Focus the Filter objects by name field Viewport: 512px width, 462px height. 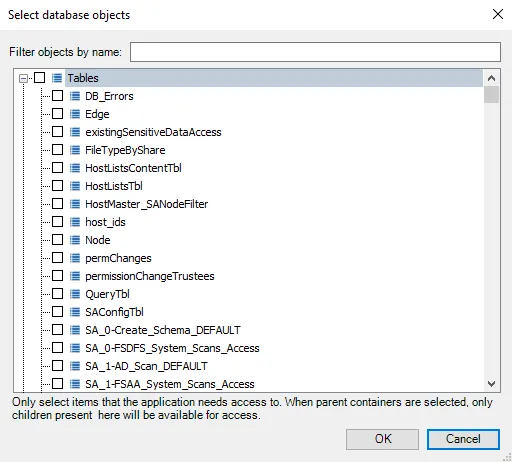point(315,52)
